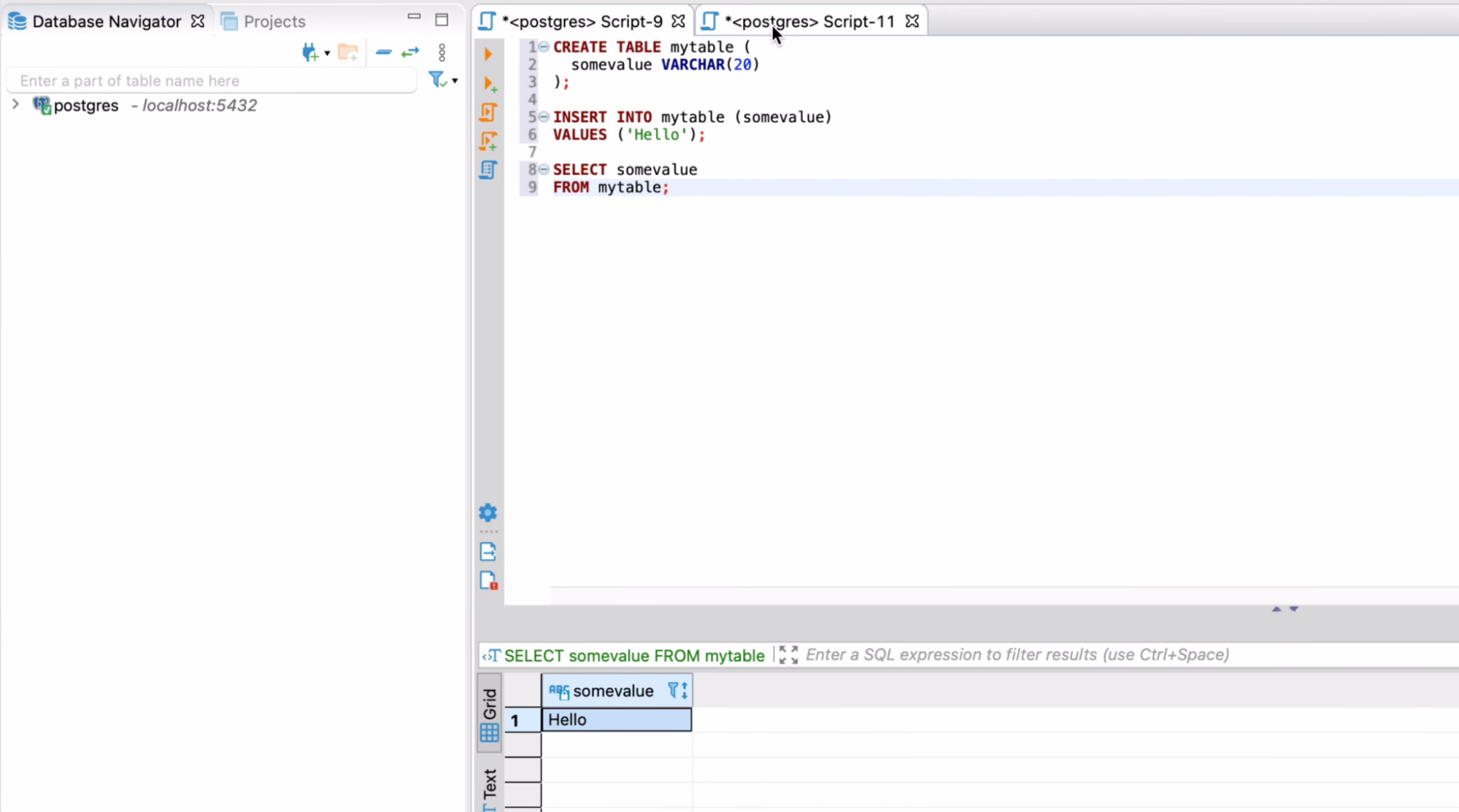Click the New connection plug icon

tap(310, 53)
